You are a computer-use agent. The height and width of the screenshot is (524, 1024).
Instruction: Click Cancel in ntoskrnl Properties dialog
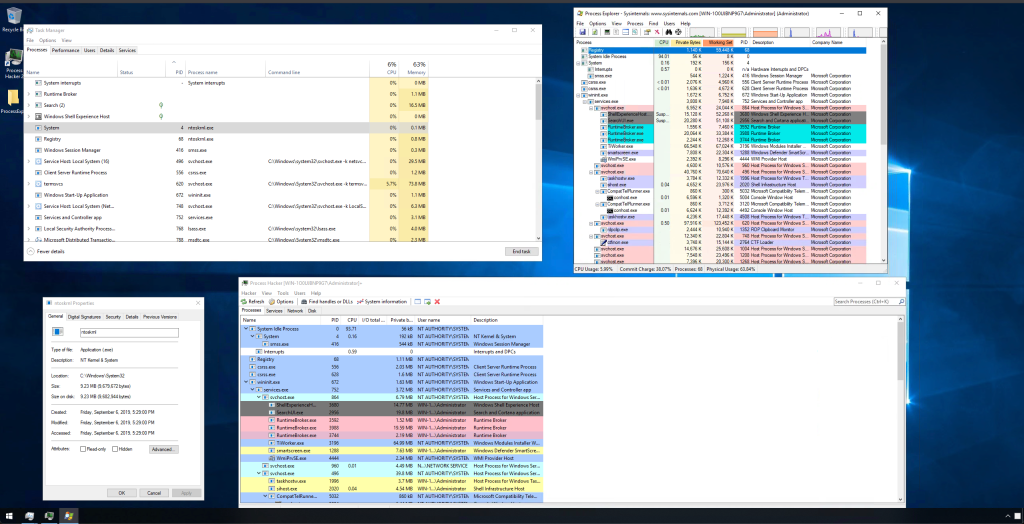(x=153, y=493)
